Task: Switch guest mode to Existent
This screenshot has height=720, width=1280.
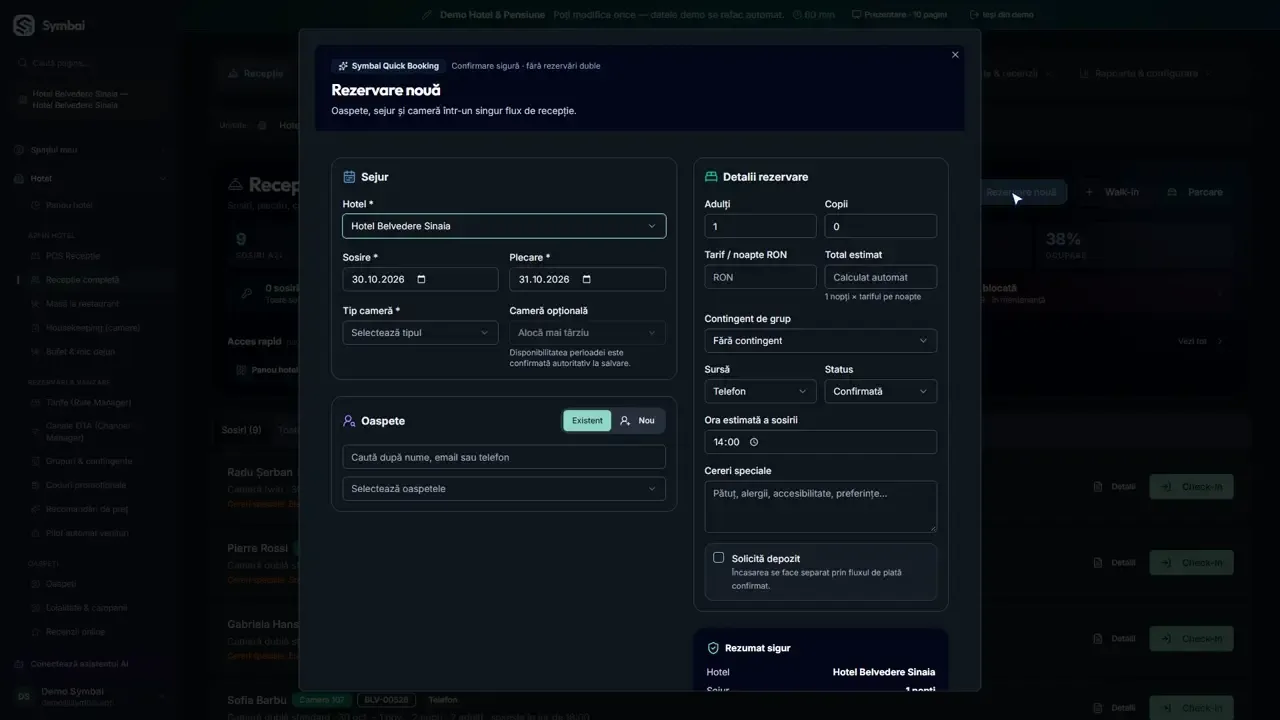Action: coord(587,421)
